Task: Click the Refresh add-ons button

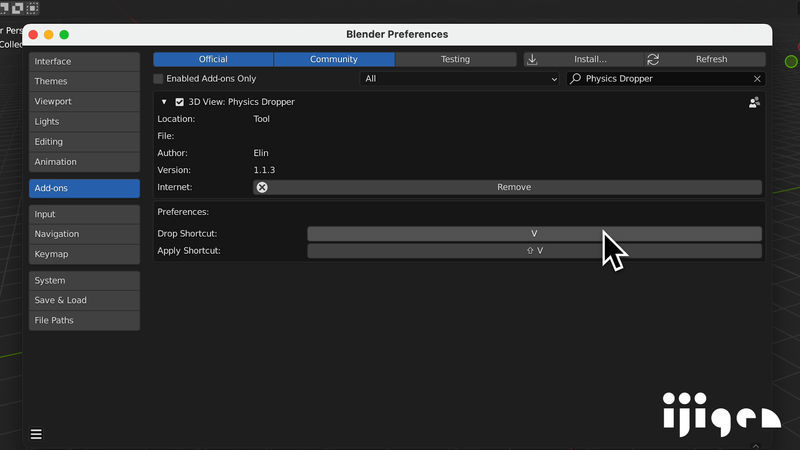Action: 705,59
